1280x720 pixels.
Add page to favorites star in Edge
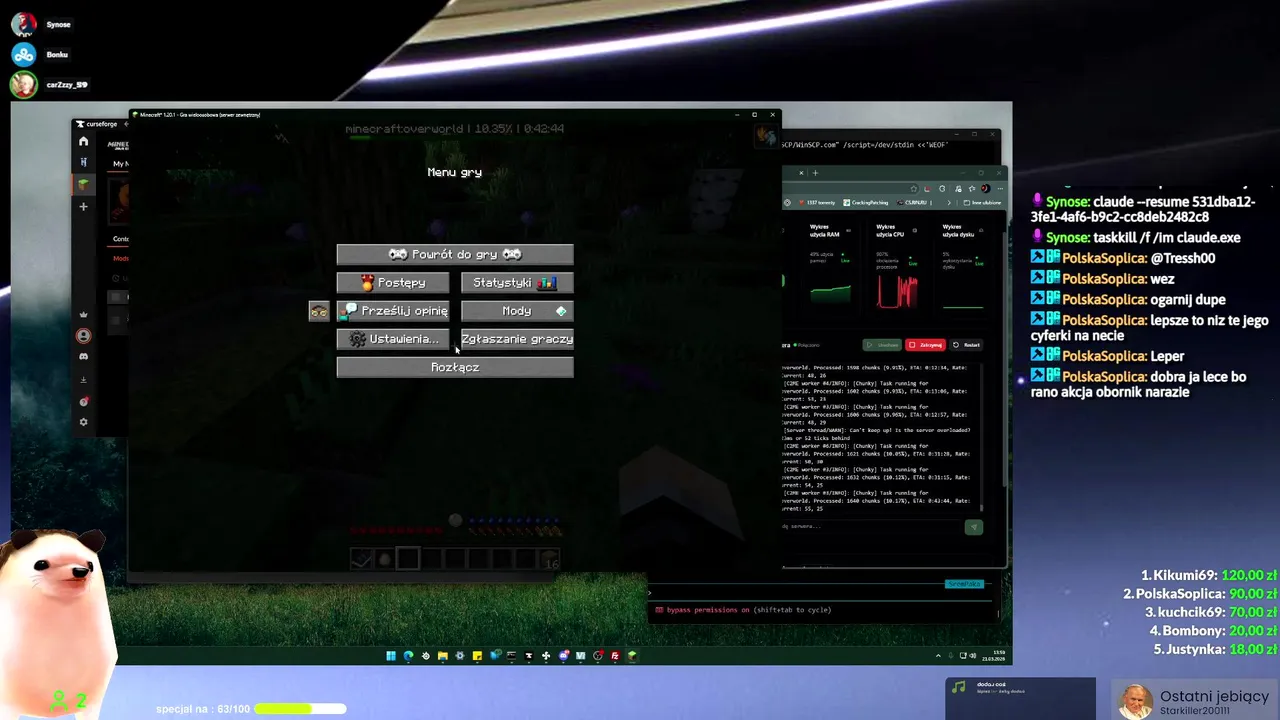tap(914, 188)
